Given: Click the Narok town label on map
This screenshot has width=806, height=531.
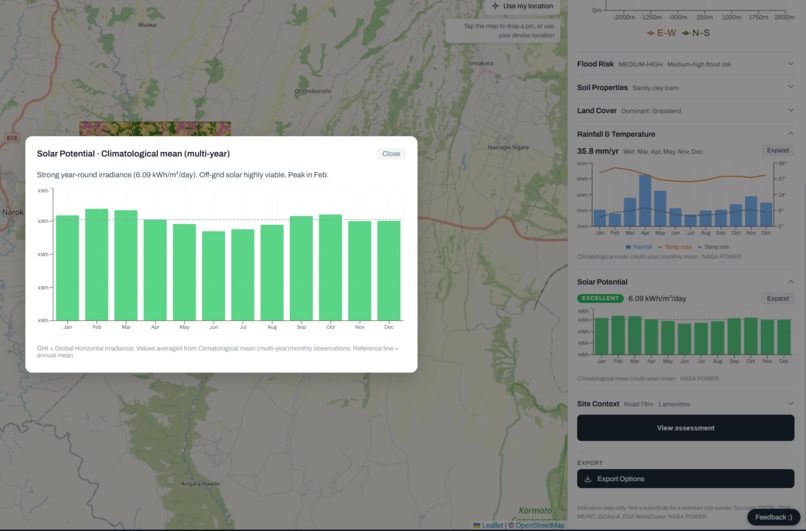Looking at the screenshot, I should coord(12,212).
